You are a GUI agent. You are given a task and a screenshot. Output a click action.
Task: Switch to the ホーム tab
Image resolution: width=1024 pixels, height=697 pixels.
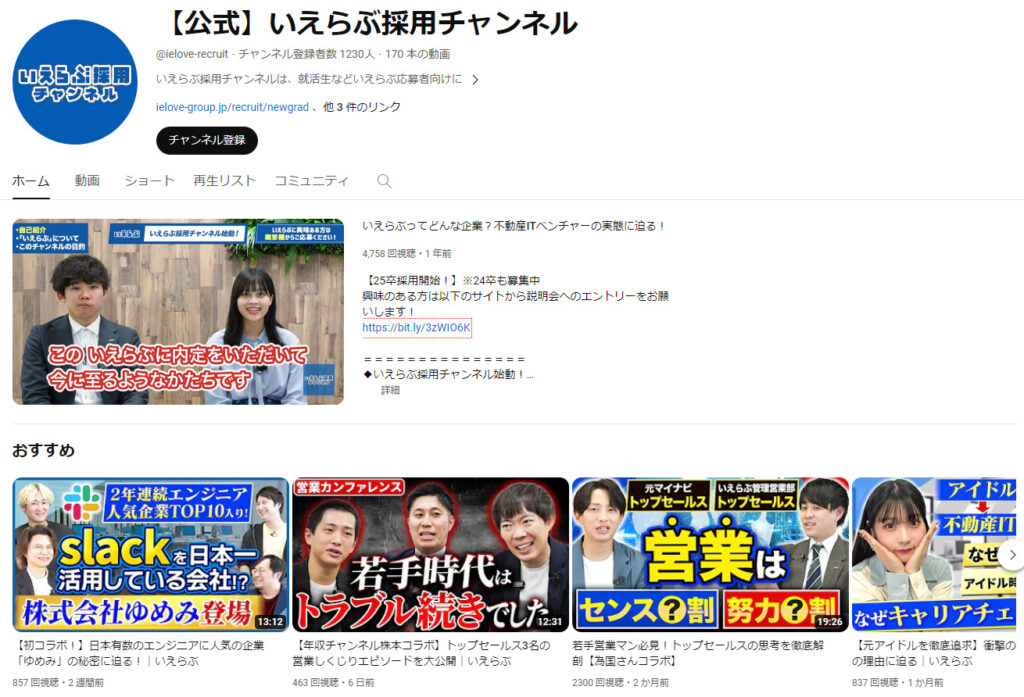coord(31,181)
